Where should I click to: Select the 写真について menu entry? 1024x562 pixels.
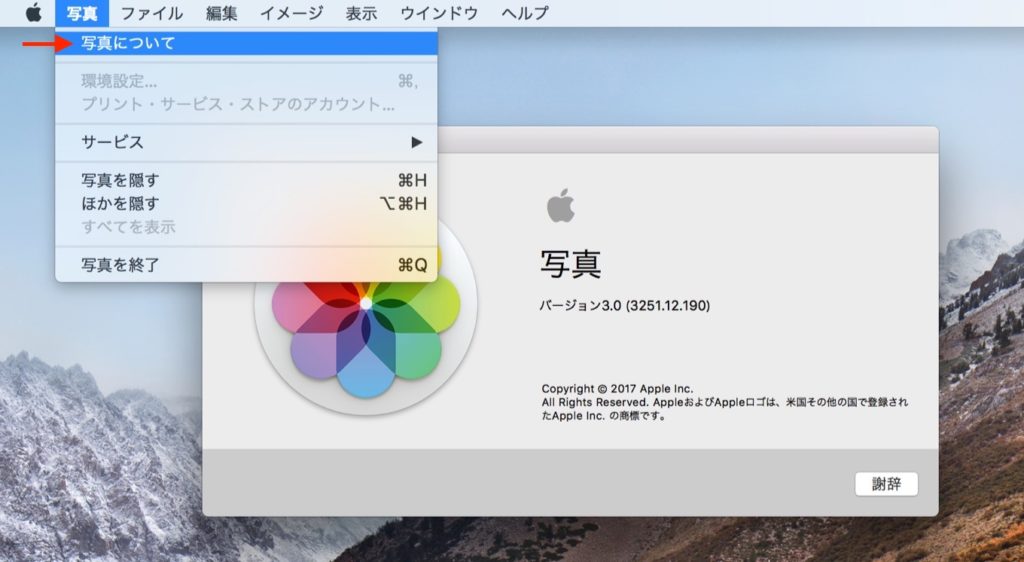pyautogui.click(x=246, y=44)
